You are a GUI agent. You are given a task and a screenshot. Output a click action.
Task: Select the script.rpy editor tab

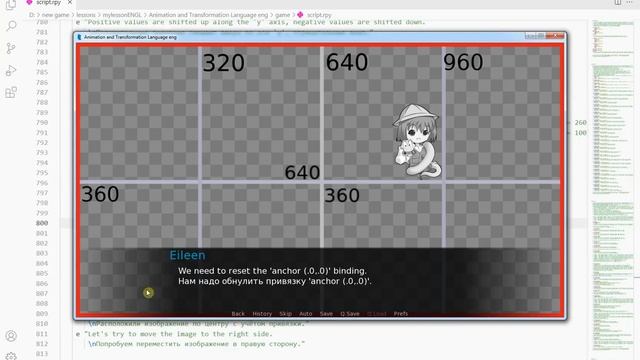click(x=48, y=2)
